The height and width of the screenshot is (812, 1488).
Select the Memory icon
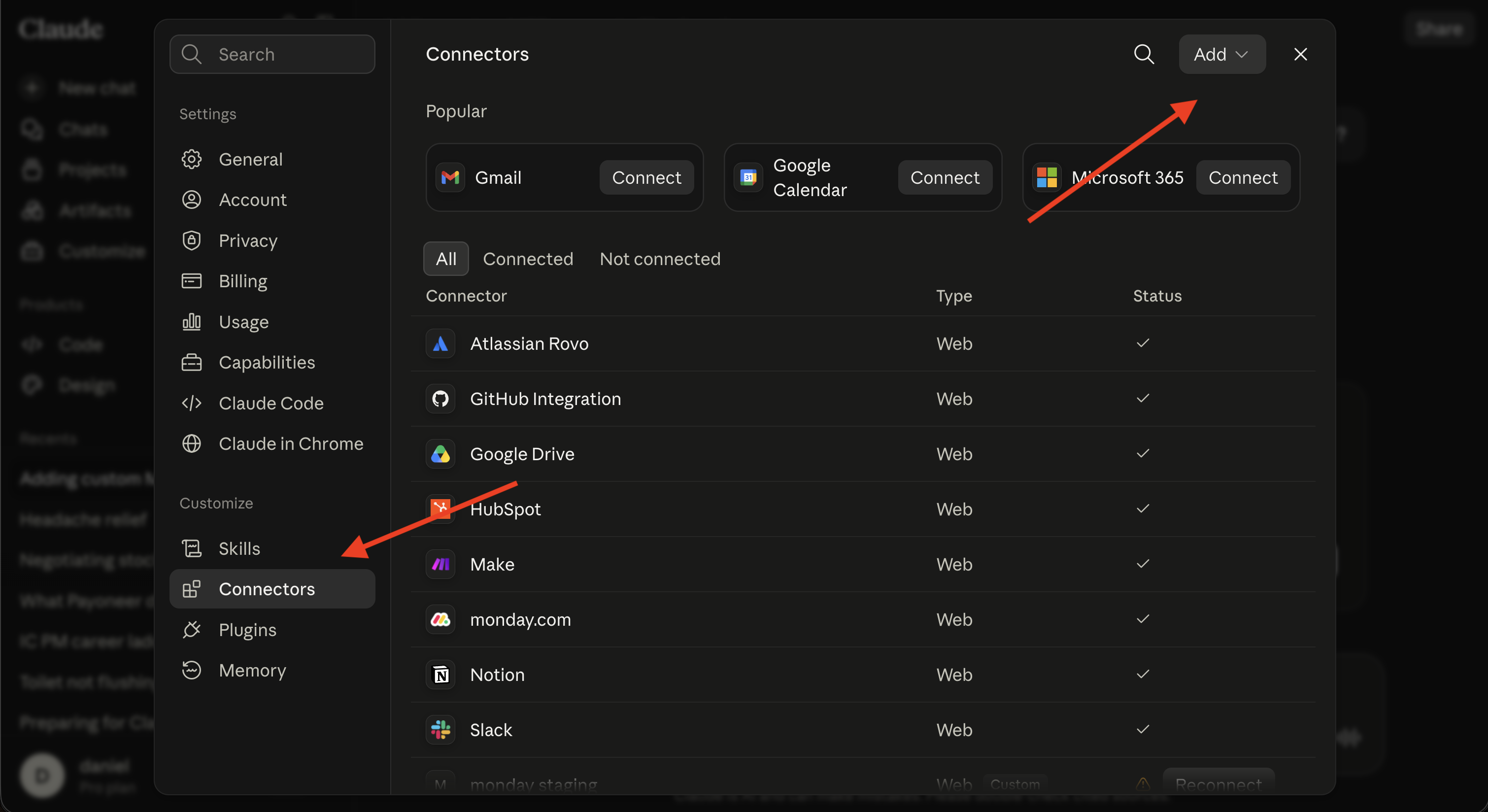click(x=191, y=670)
